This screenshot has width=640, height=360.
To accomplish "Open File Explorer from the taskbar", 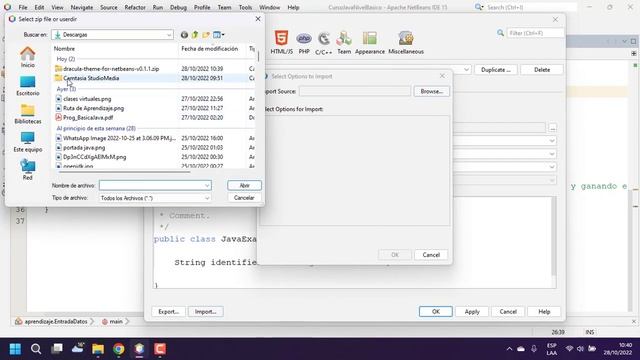I will tap(98, 349).
